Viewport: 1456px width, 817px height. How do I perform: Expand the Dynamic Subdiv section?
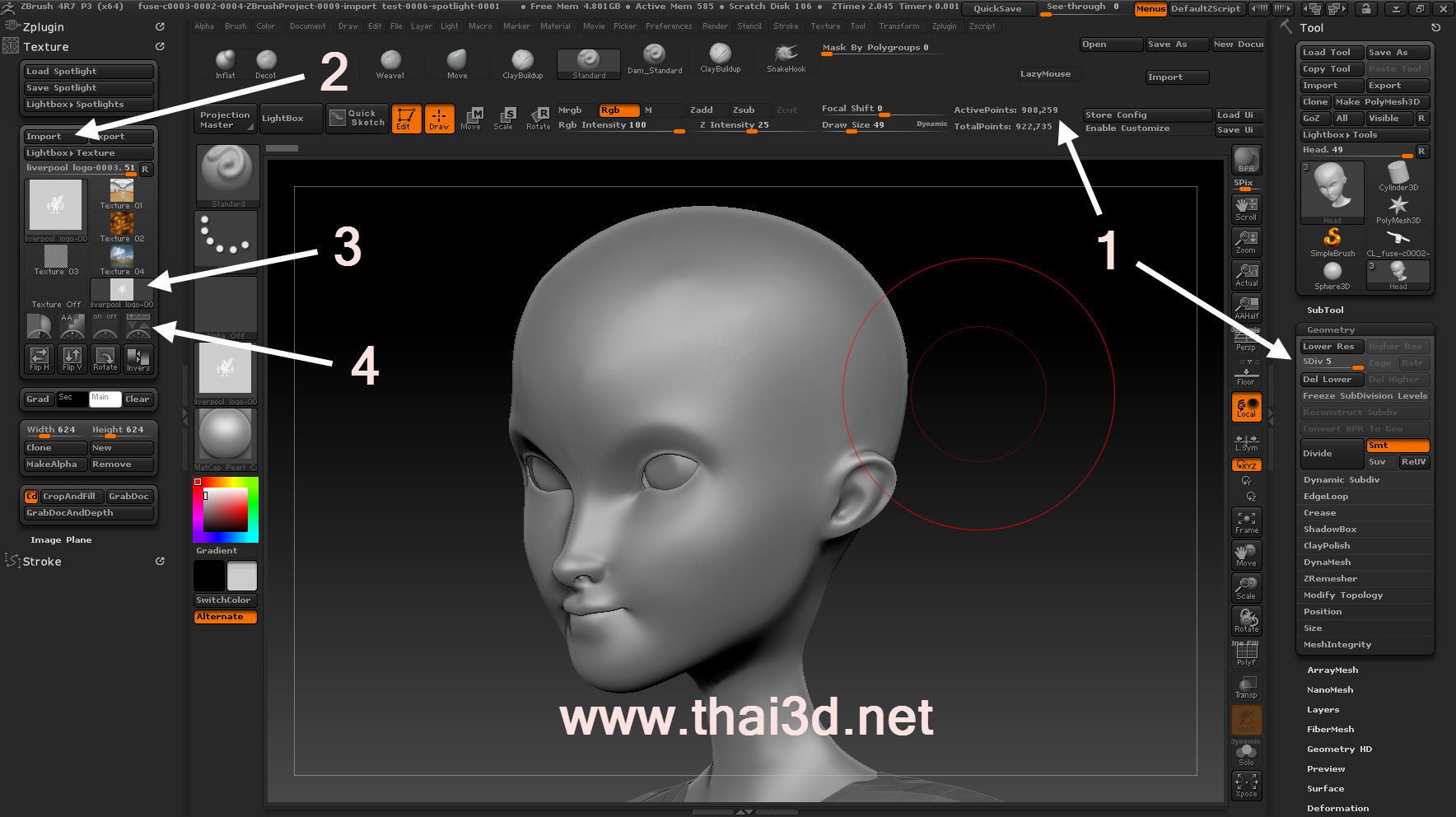[1341, 479]
